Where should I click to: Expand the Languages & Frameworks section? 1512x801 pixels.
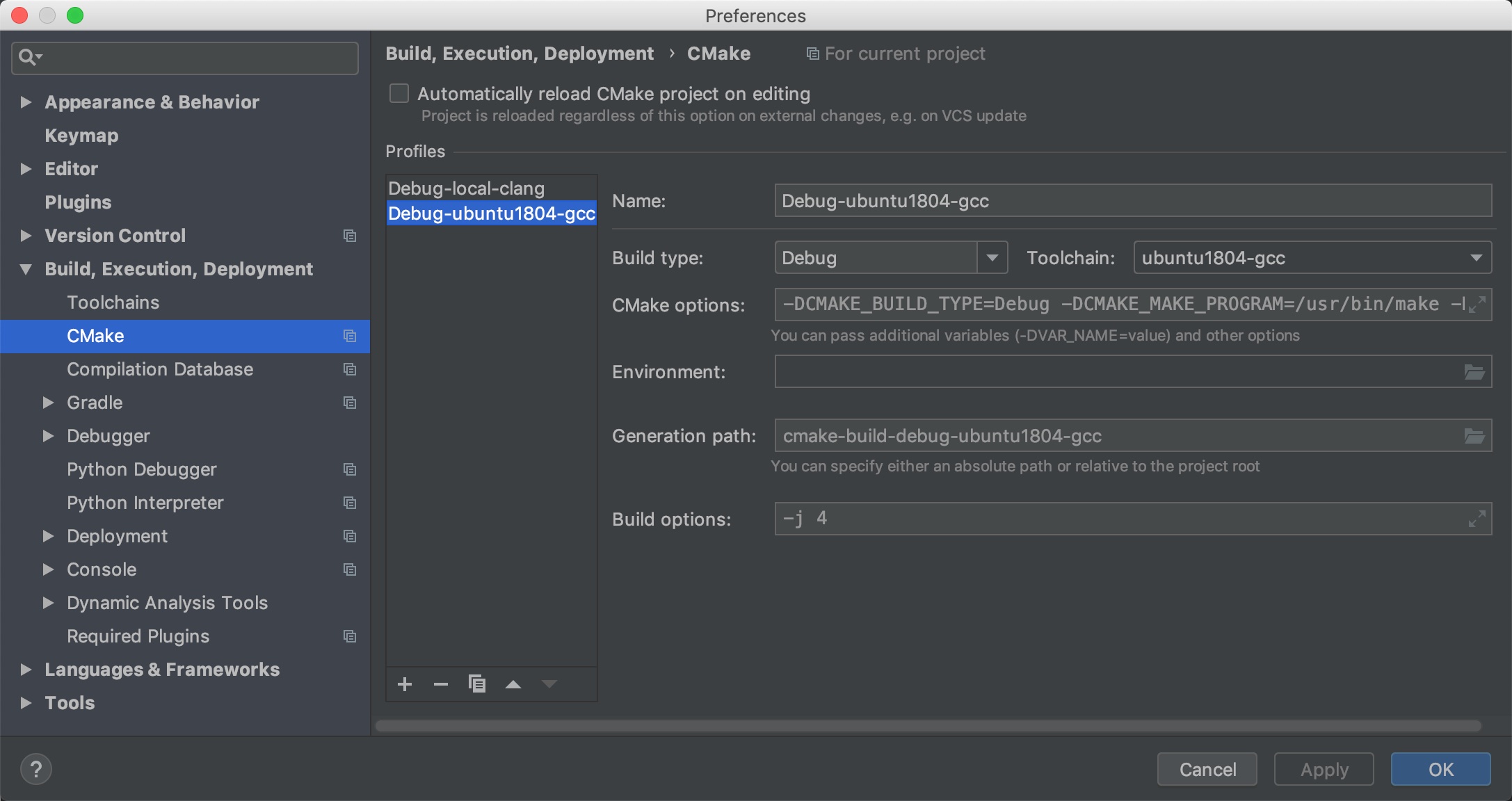pyautogui.click(x=26, y=670)
